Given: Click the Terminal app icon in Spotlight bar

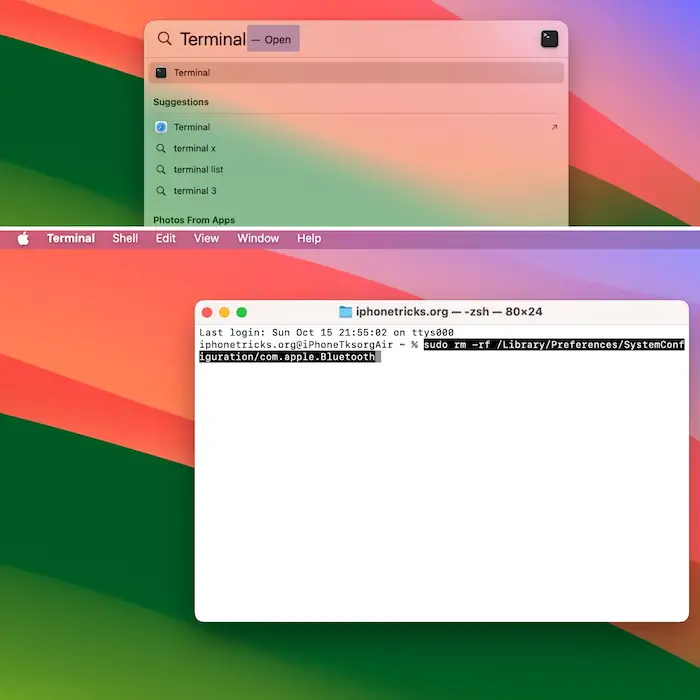Looking at the screenshot, I should click(549, 39).
